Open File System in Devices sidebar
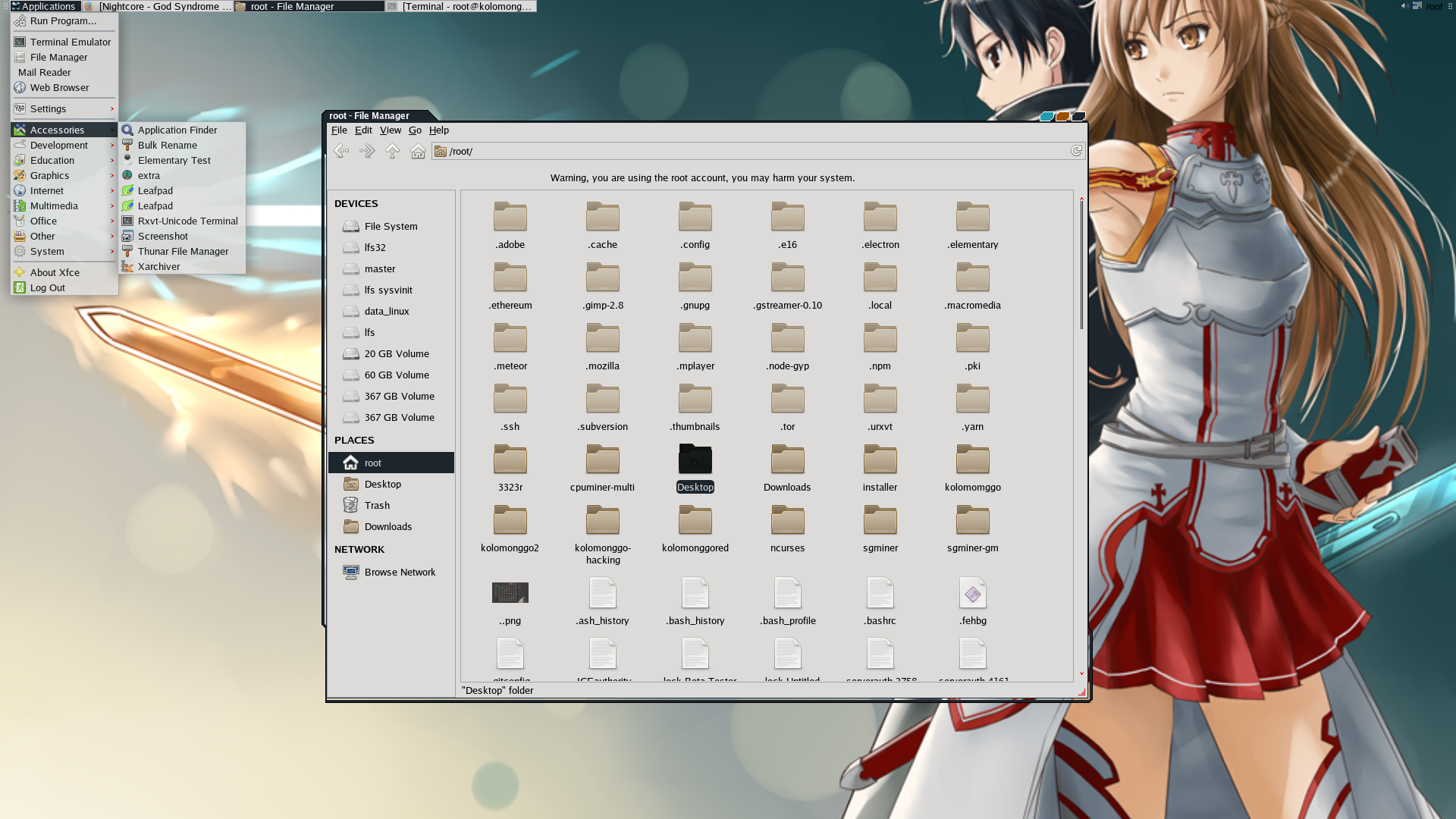This screenshot has height=819, width=1456. coord(391,226)
